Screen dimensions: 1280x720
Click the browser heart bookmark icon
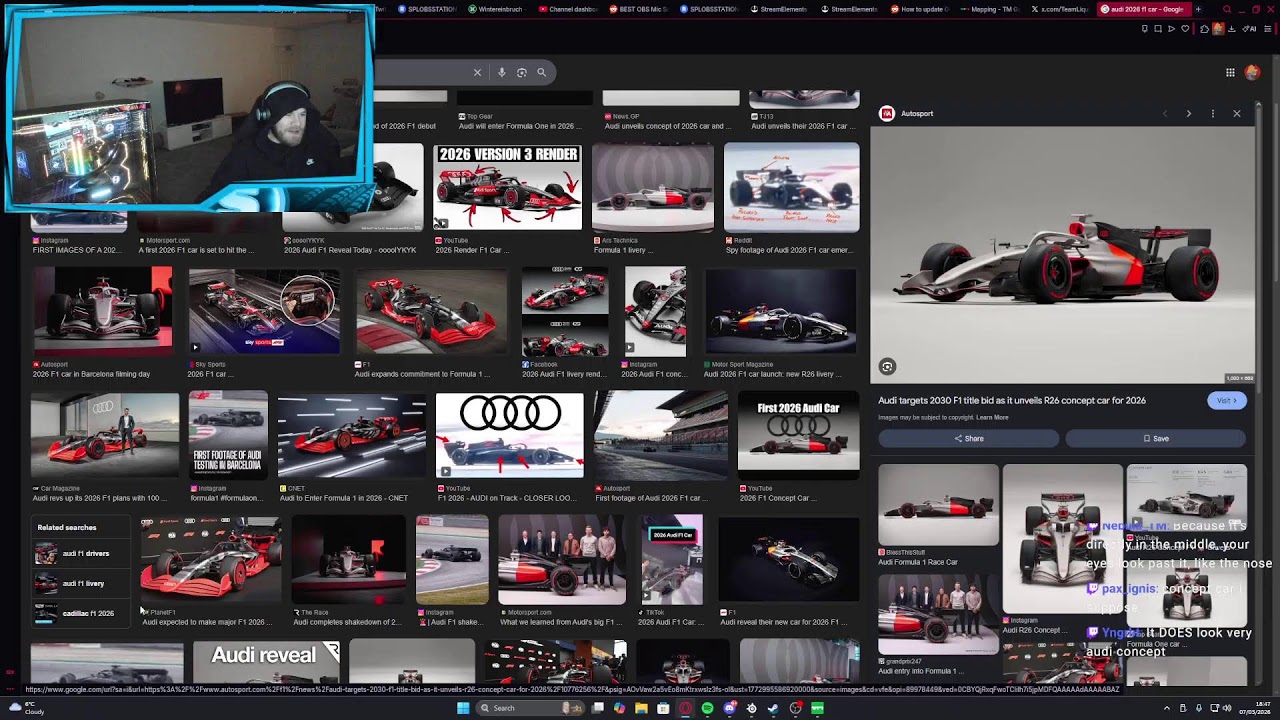pyautogui.click(x=1185, y=29)
